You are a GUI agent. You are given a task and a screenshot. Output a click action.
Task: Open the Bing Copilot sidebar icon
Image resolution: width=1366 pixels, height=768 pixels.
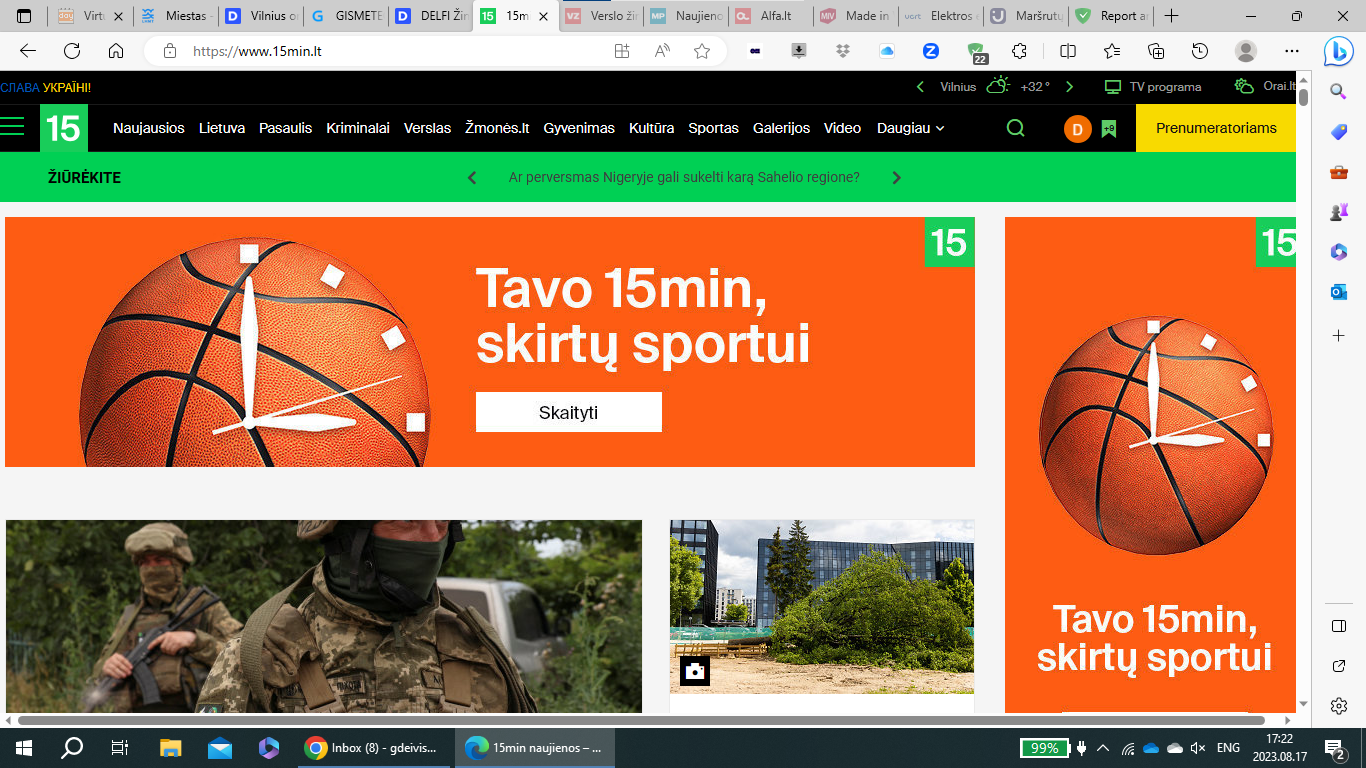1338,51
